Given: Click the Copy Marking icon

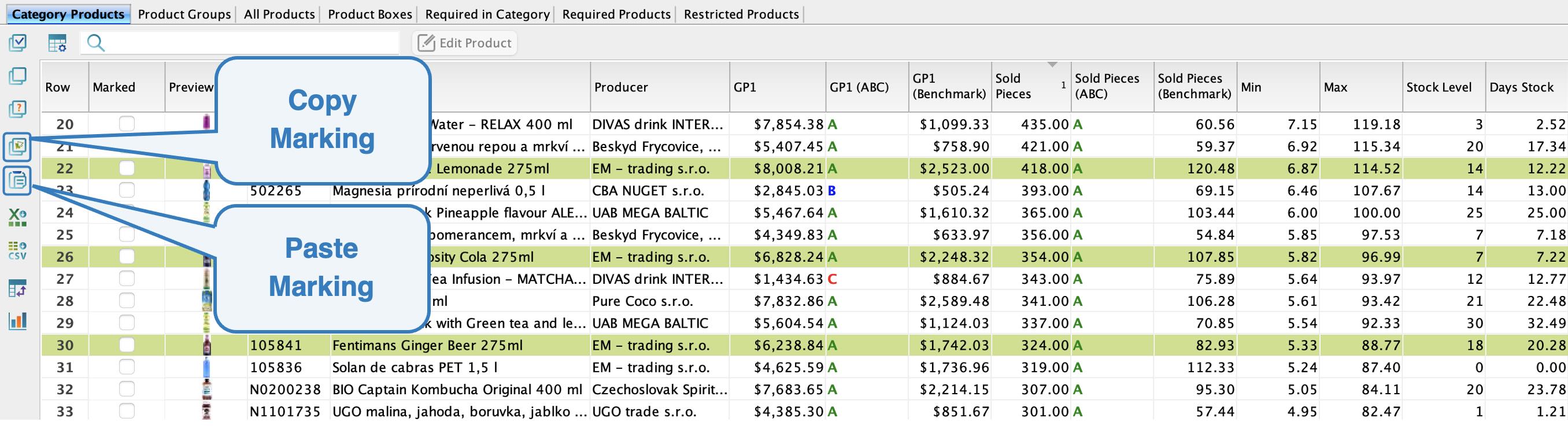Looking at the screenshot, I should click(x=17, y=147).
